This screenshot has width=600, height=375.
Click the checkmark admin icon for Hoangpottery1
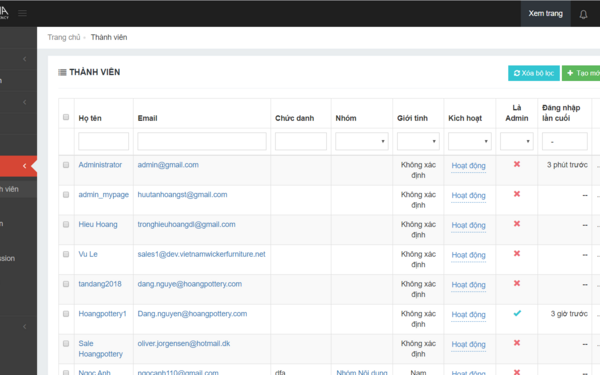517,313
